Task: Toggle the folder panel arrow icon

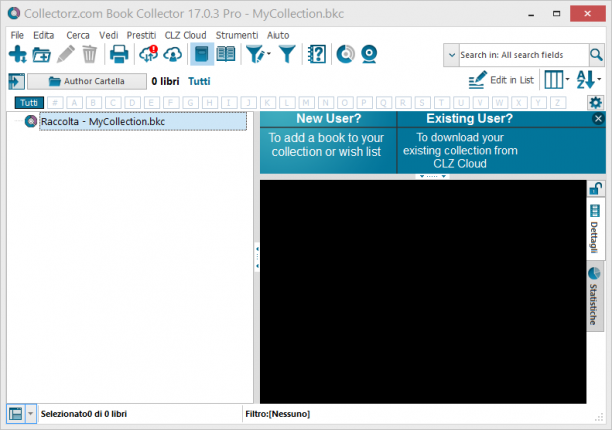Action: 16,82
